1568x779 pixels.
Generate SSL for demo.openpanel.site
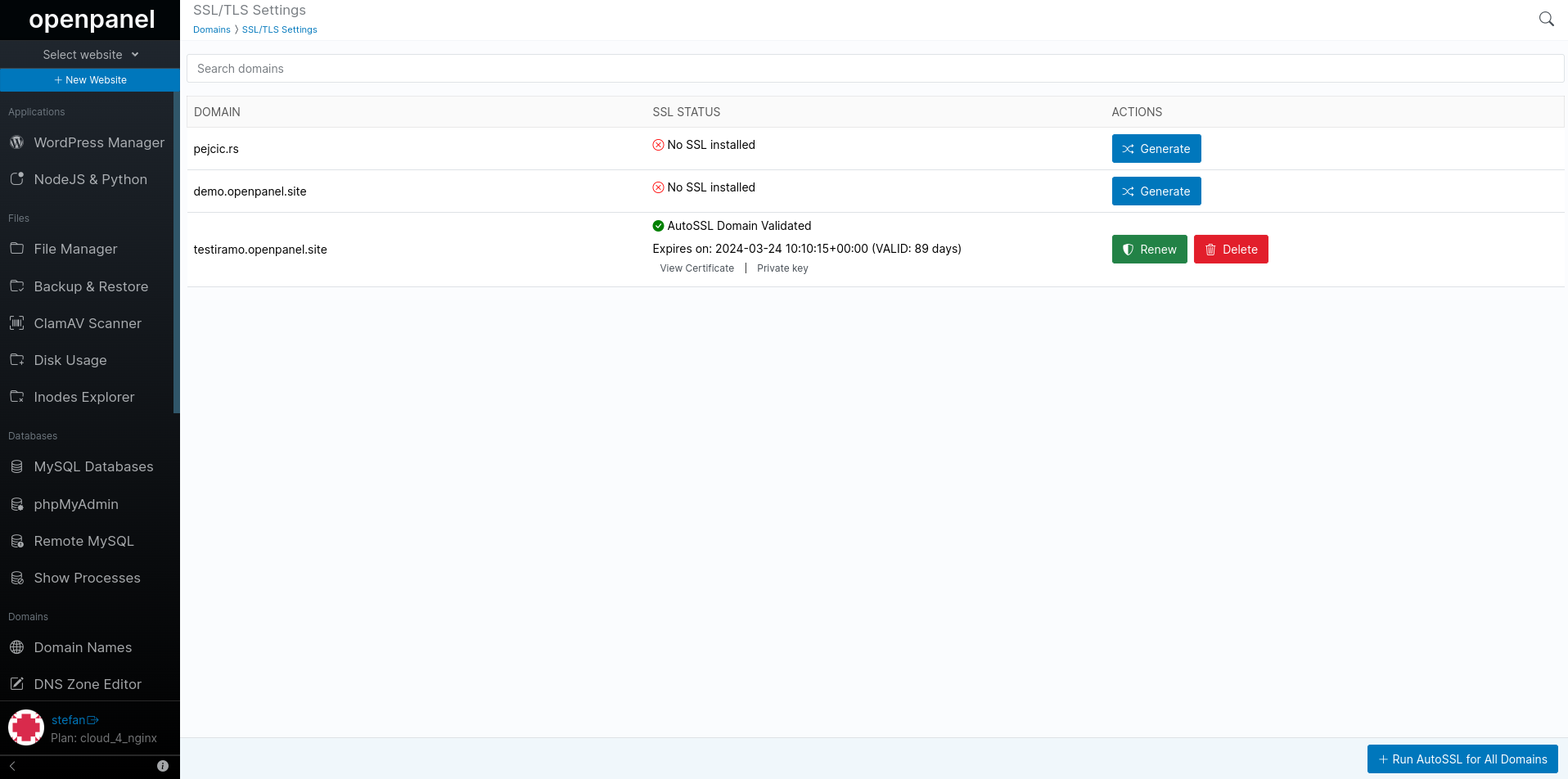coord(1156,191)
